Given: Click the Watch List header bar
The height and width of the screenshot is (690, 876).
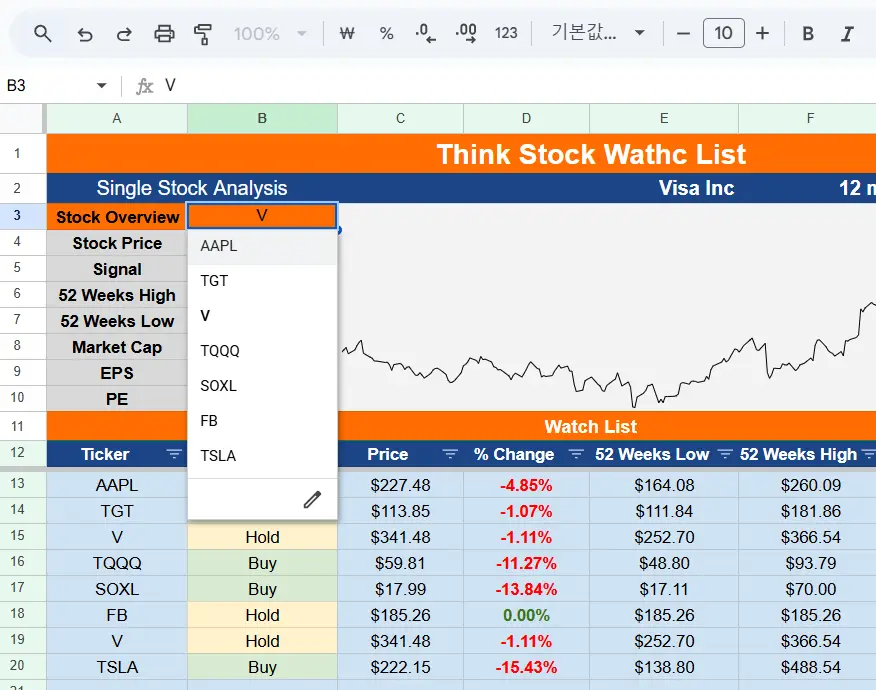Looking at the screenshot, I should tap(591, 426).
